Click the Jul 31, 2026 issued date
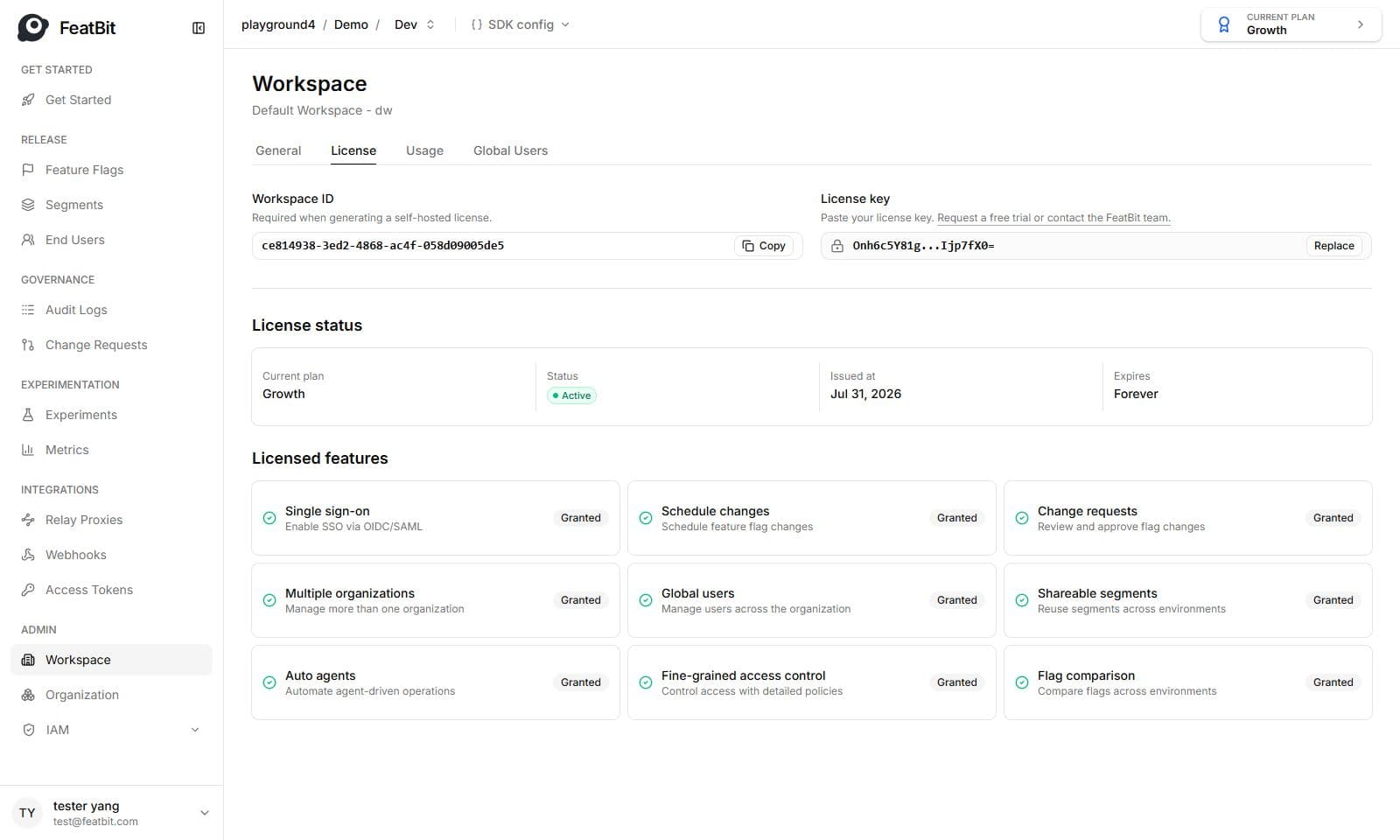The width and height of the screenshot is (1400, 840). 865,394
